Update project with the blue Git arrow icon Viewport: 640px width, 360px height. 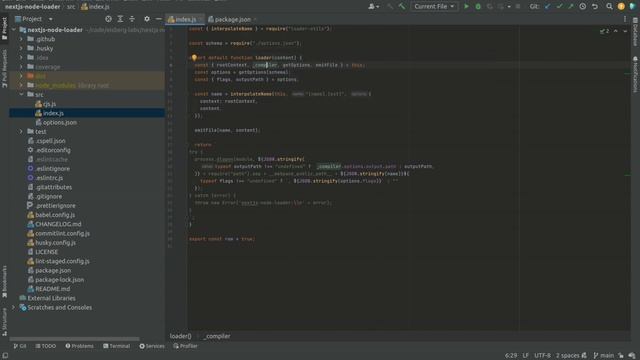(547, 7)
